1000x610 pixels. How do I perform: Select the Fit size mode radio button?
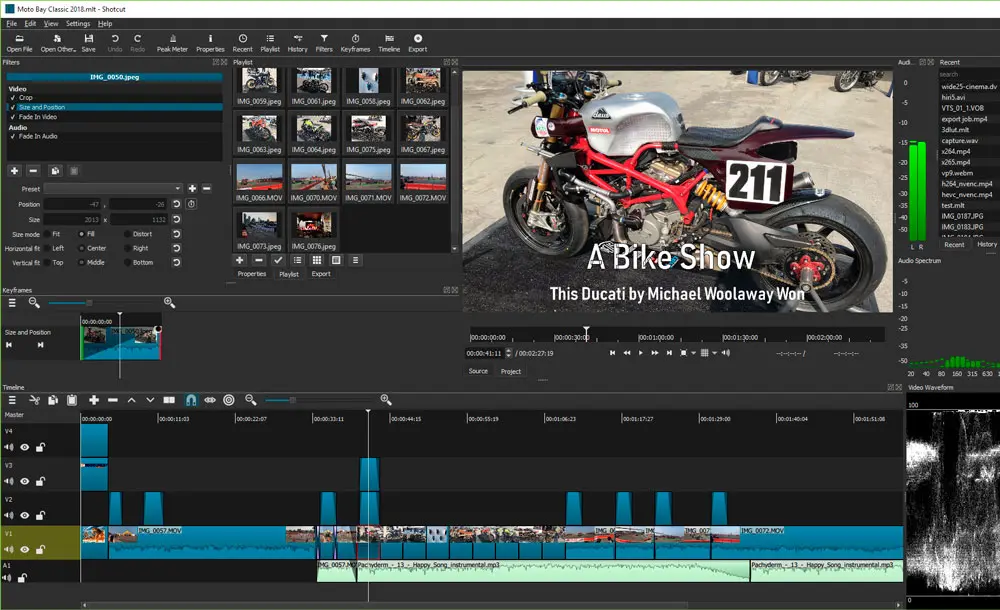click(45, 234)
